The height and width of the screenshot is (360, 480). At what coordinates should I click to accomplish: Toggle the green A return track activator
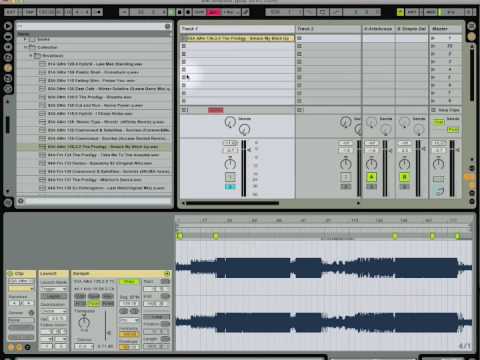pos(372,177)
